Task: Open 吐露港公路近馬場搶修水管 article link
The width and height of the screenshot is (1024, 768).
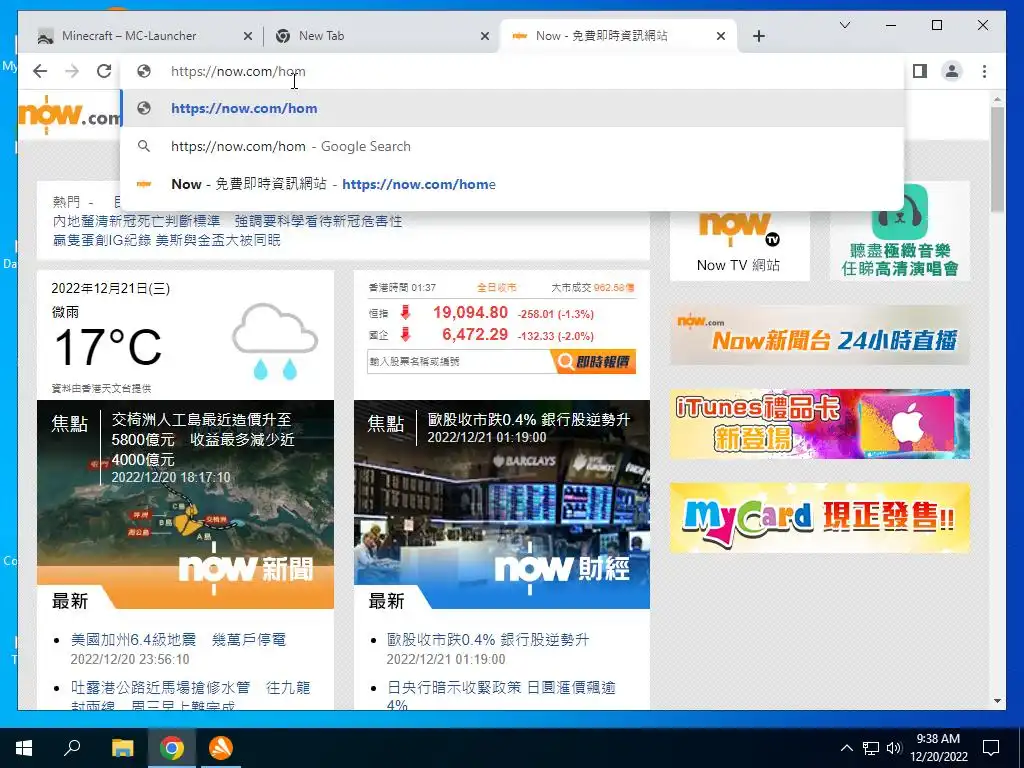Action: click(190, 696)
